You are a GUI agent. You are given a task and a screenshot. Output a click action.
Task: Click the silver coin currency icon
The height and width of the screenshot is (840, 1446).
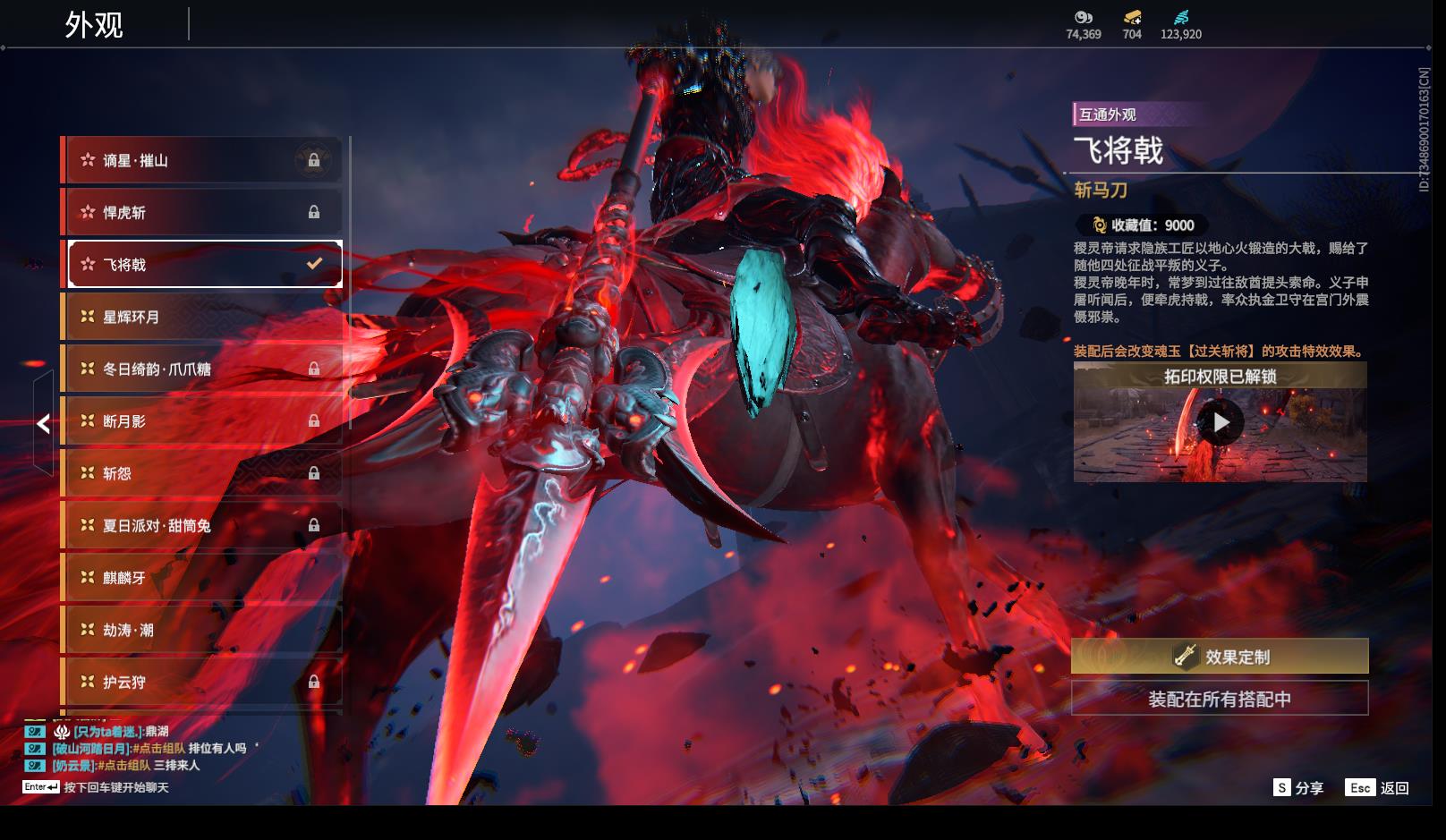(x=1083, y=17)
